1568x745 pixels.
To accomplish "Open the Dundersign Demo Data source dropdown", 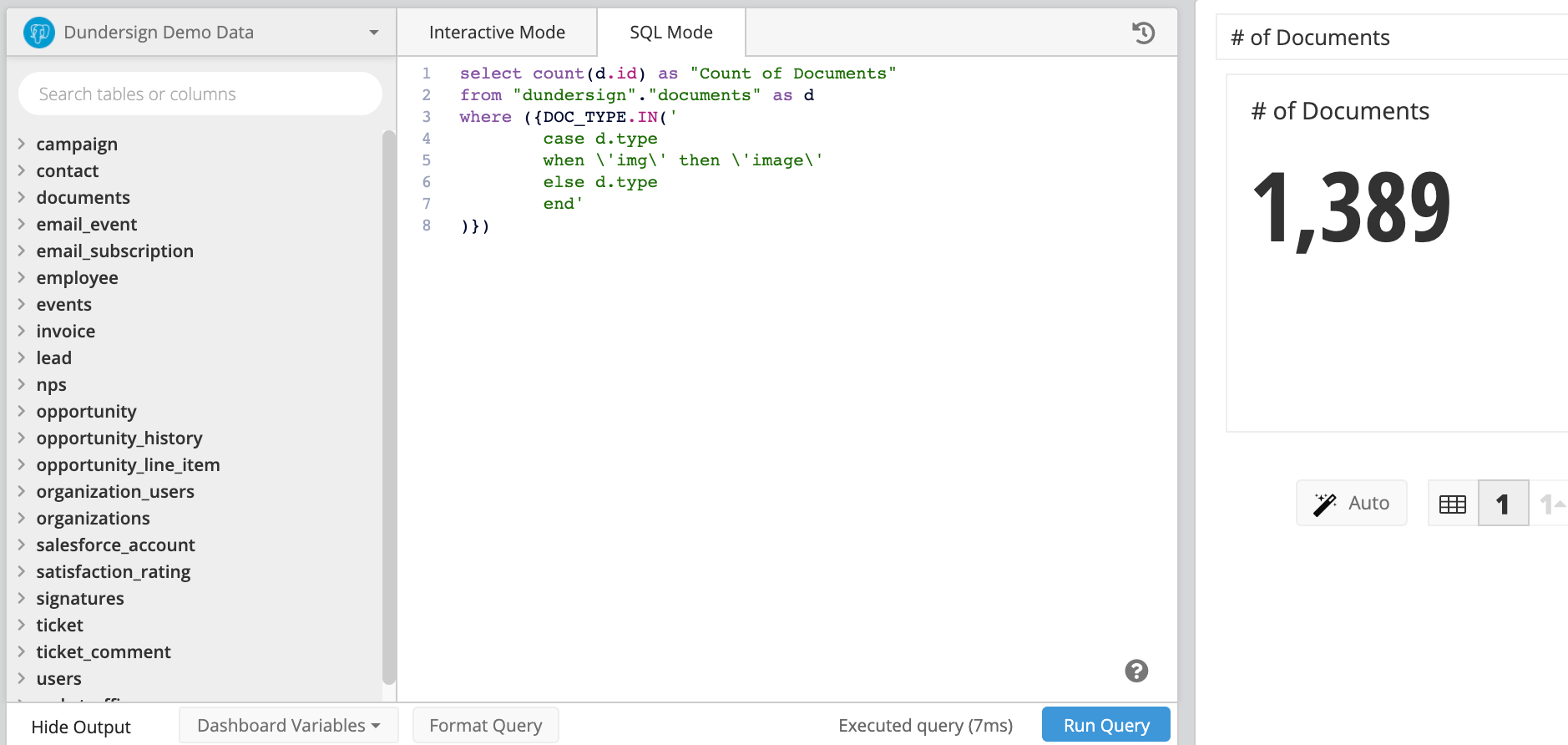I will [201, 33].
